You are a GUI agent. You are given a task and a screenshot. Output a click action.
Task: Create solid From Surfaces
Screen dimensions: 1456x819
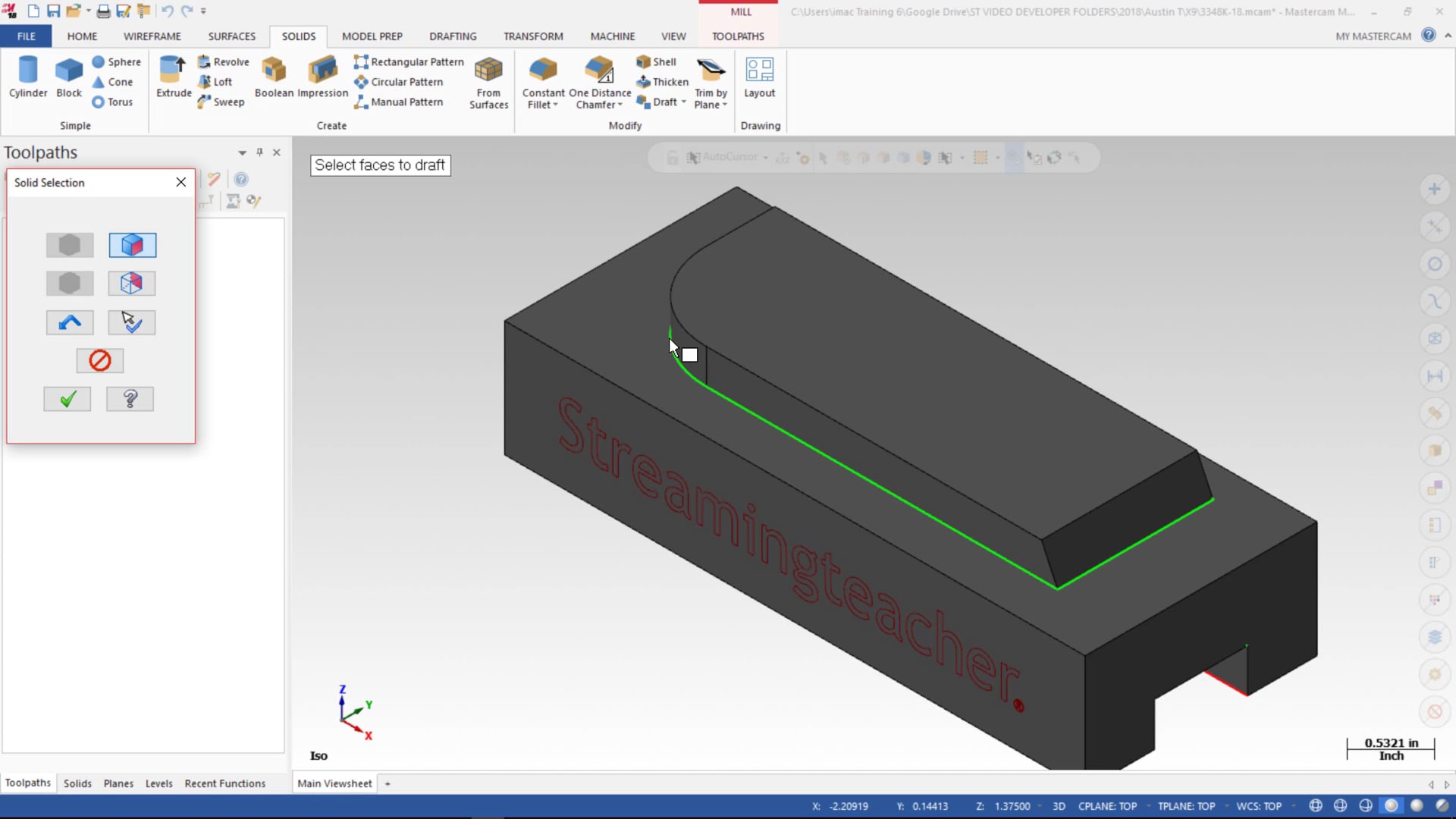[x=488, y=83]
